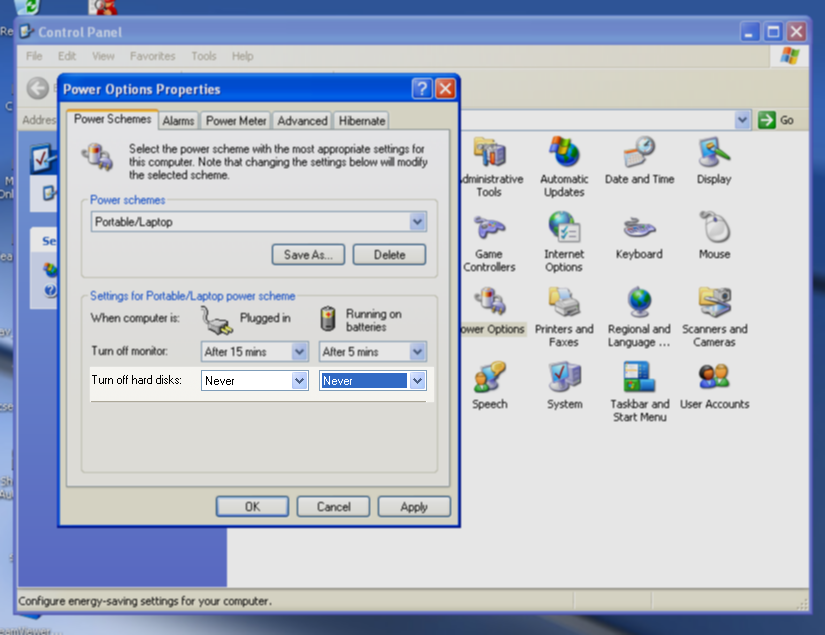This screenshot has width=825, height=635.
Task: Minimize the Control Panel window
Action: click(x=749, y=32)
